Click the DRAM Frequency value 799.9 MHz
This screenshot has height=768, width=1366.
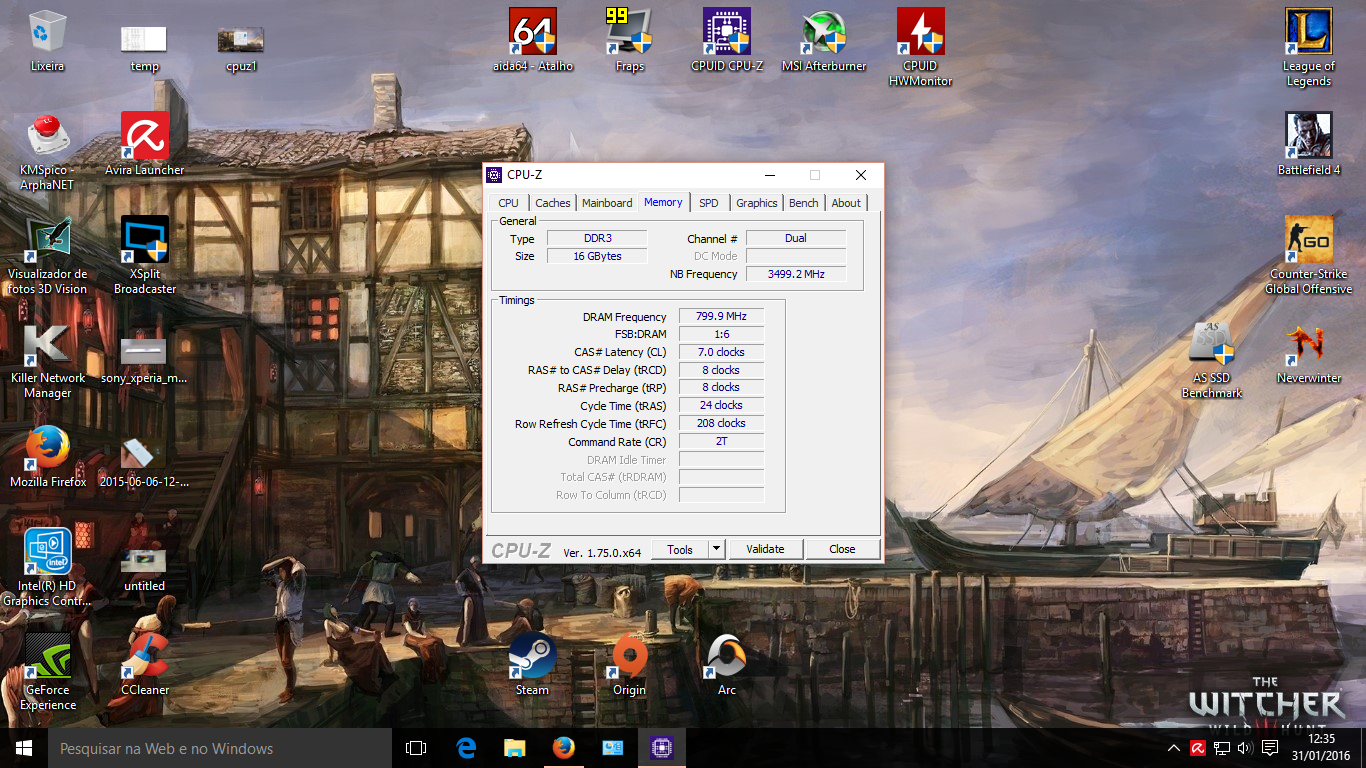pos(721,316)
